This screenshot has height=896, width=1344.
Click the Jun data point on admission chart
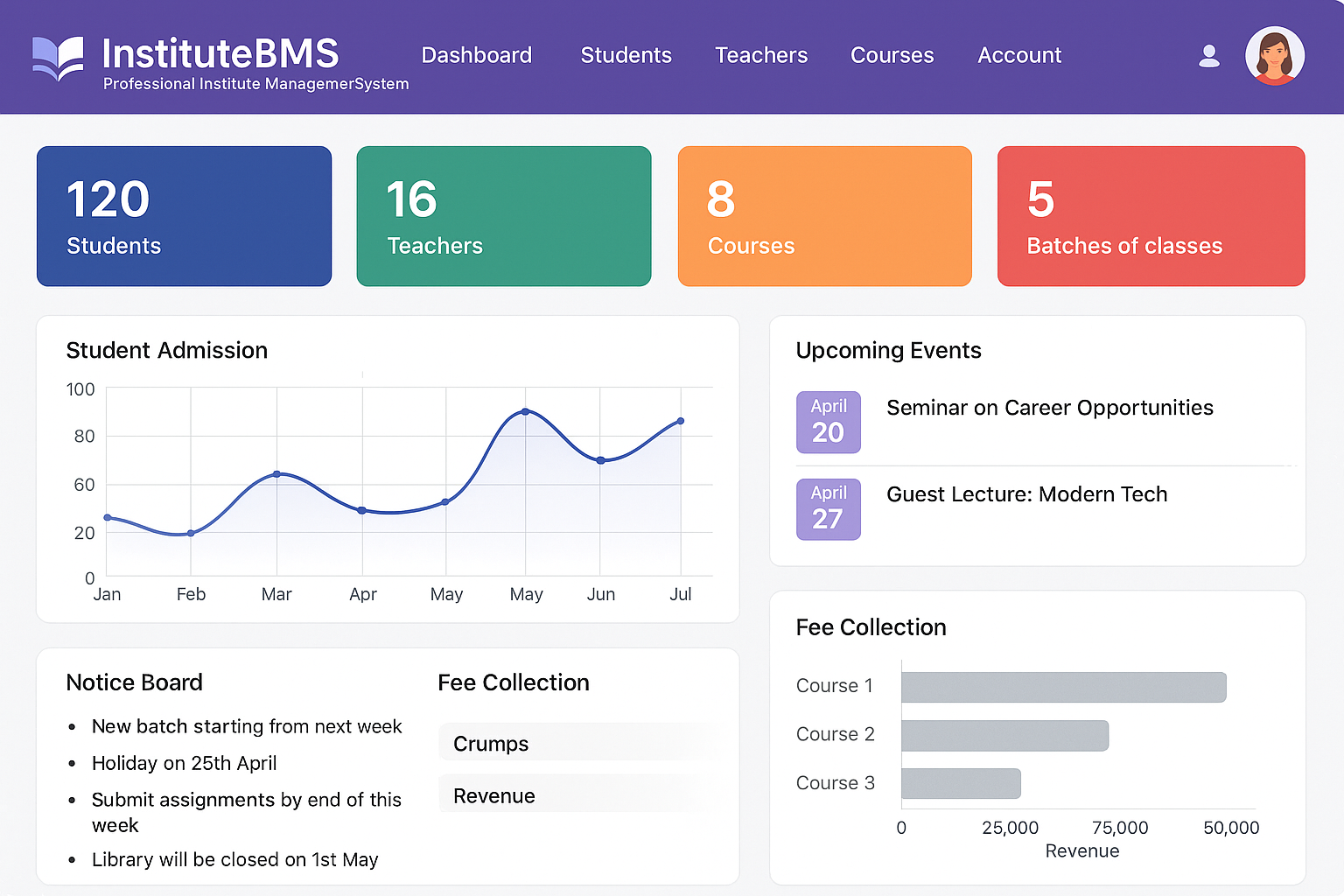600,460
